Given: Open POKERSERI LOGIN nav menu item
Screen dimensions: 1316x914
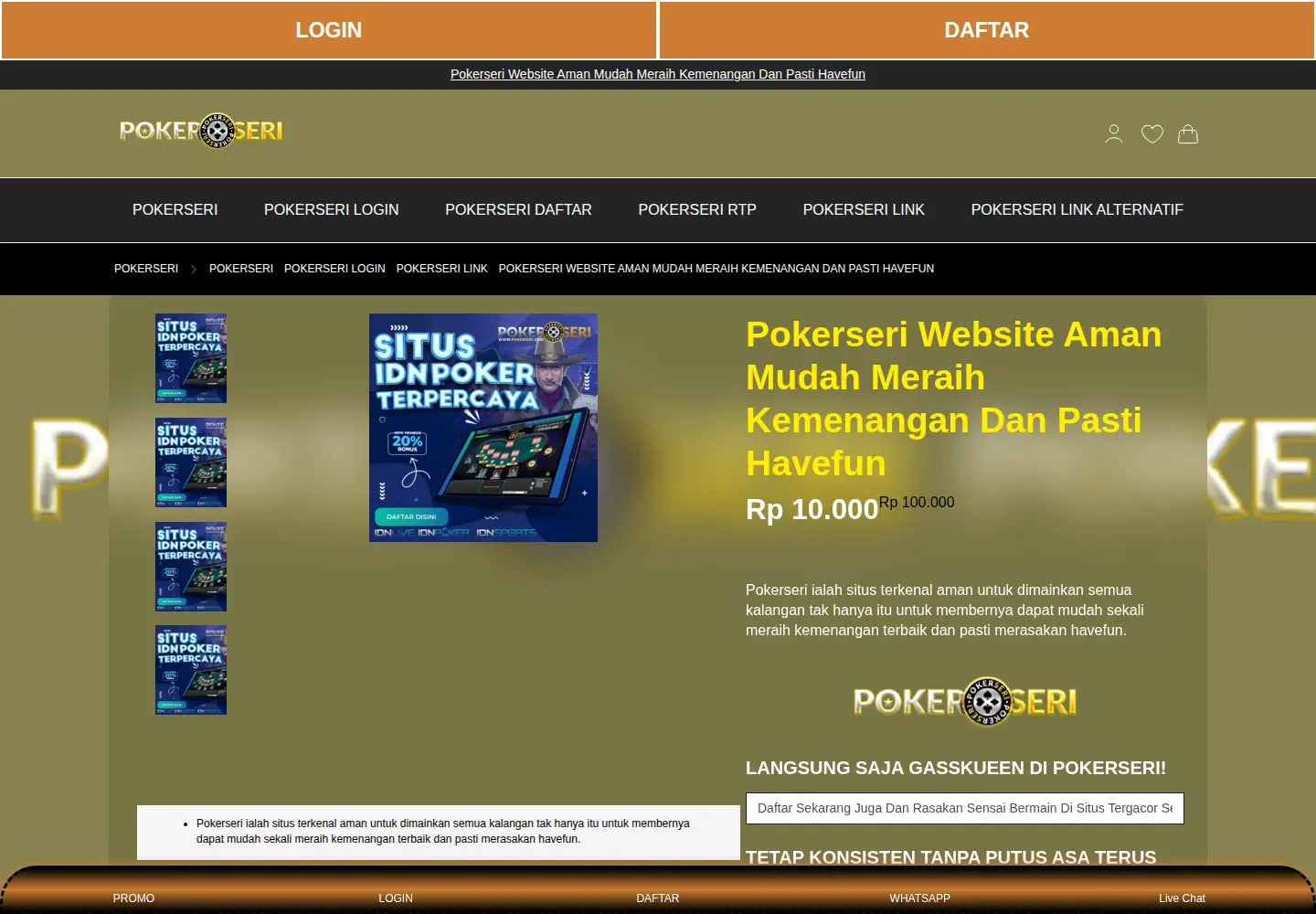Looking at the screenshot, I should point(332,209).
